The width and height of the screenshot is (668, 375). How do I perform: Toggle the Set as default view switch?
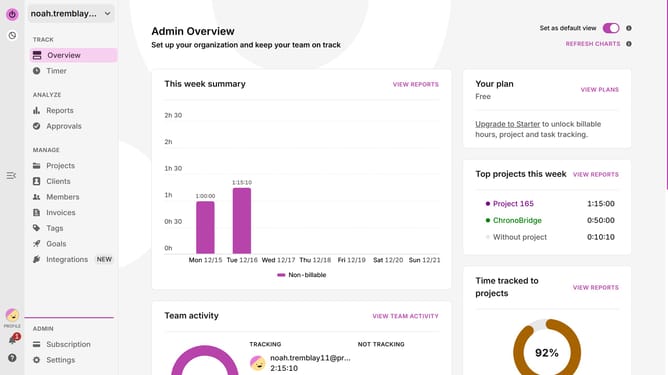611,28
